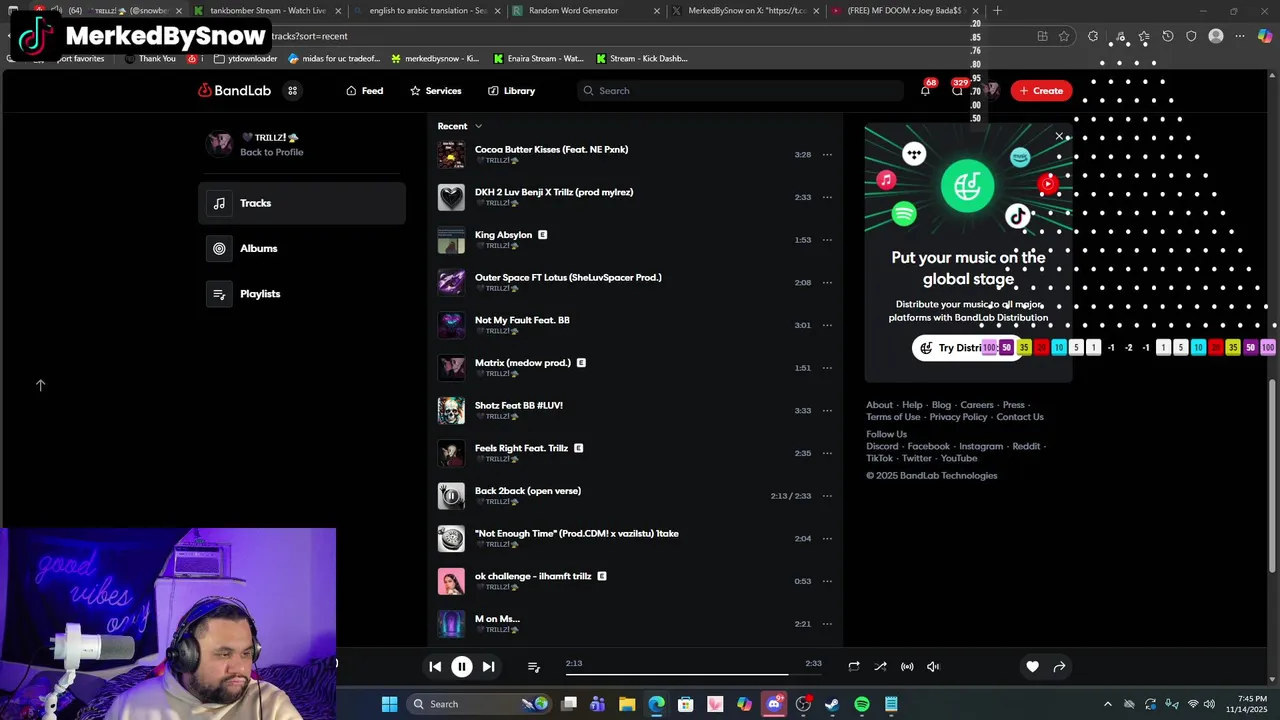This screenshot has height=720, width=1280.
Task: Toggle repeat mode
Action: coord(854,667)
